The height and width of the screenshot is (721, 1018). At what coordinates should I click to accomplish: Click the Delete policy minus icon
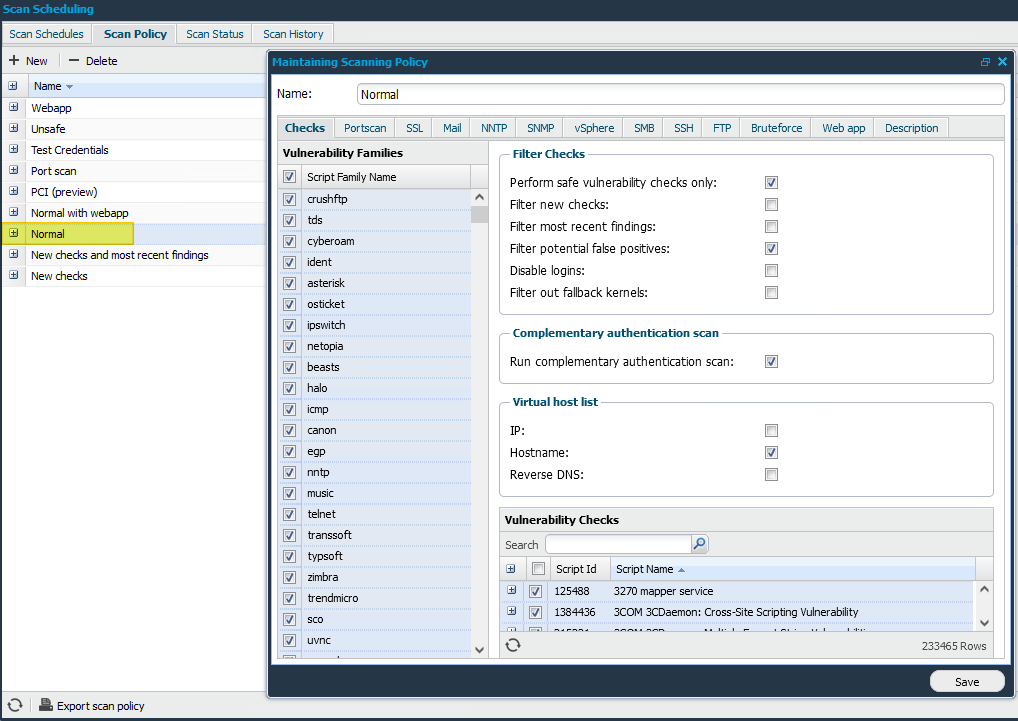point(74,61)
